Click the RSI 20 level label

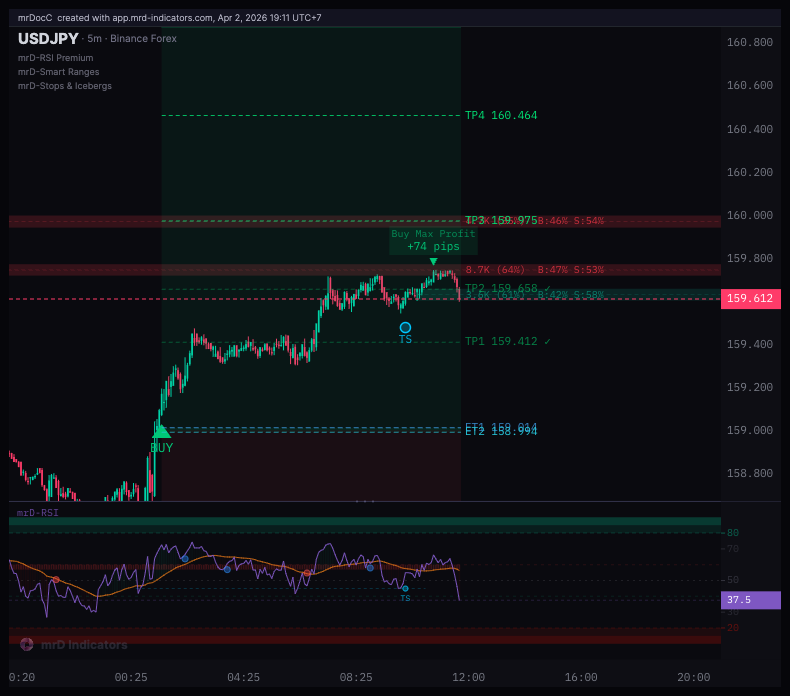(733, 627)
